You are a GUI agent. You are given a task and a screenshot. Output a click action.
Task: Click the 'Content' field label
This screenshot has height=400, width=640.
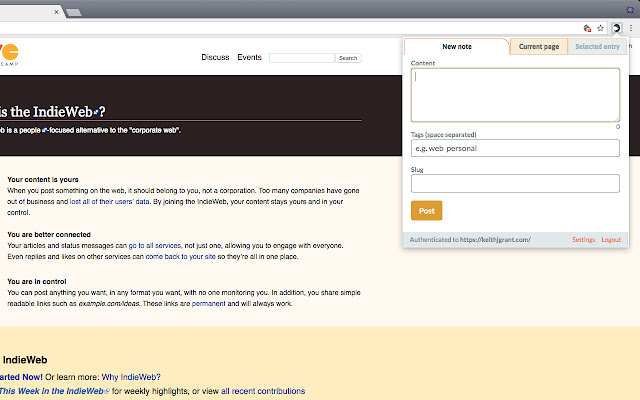423,63
